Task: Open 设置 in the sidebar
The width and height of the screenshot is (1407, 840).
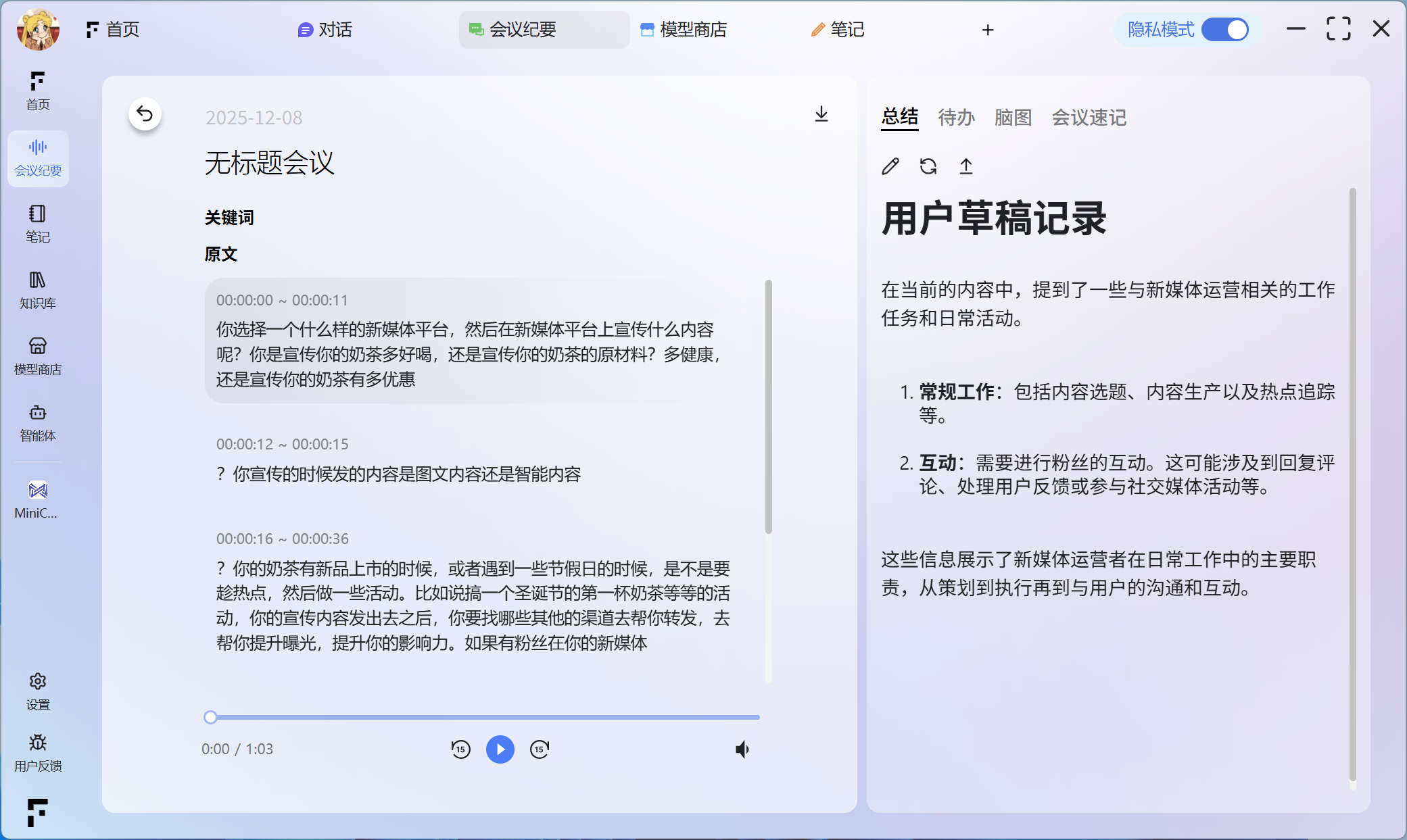Action: (38, 691)
